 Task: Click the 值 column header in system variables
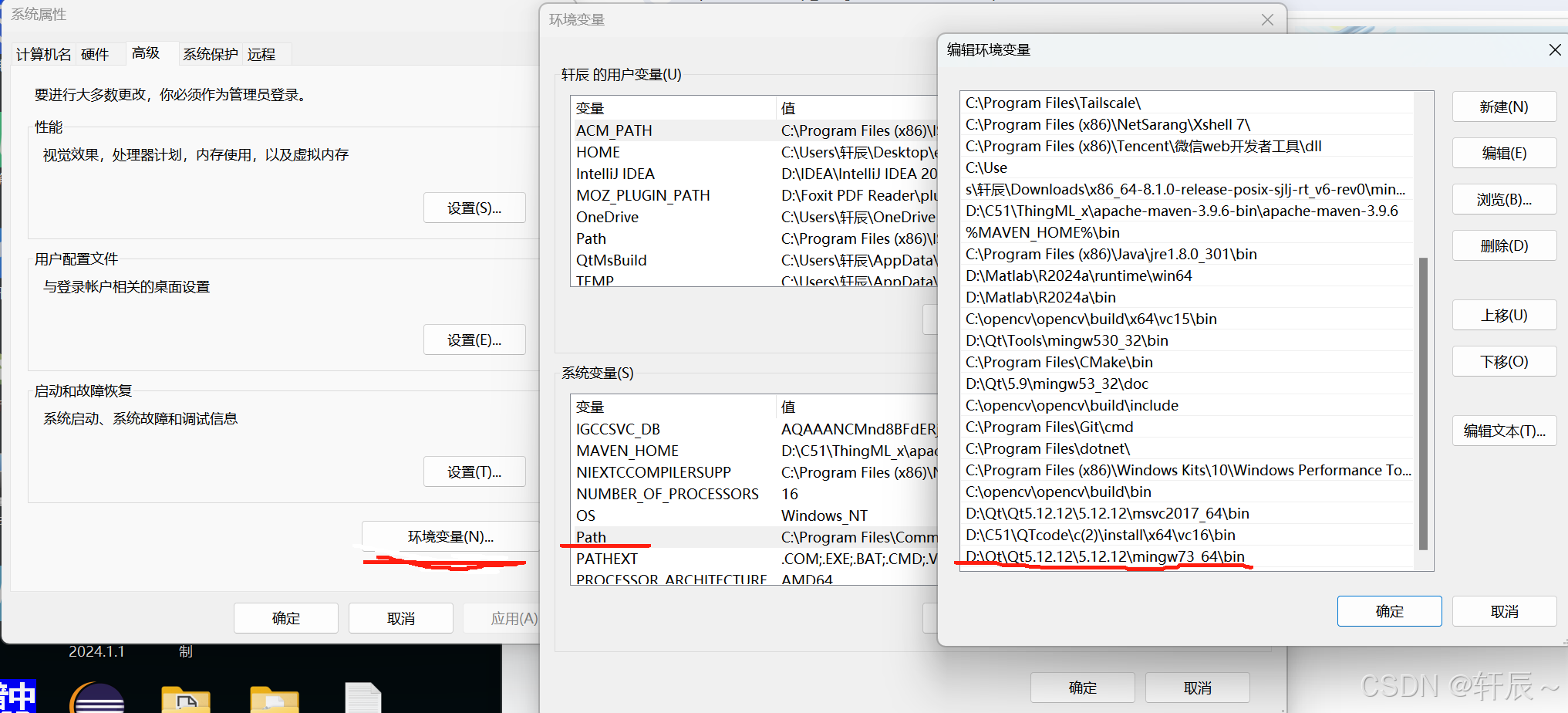tap(856, 407)
